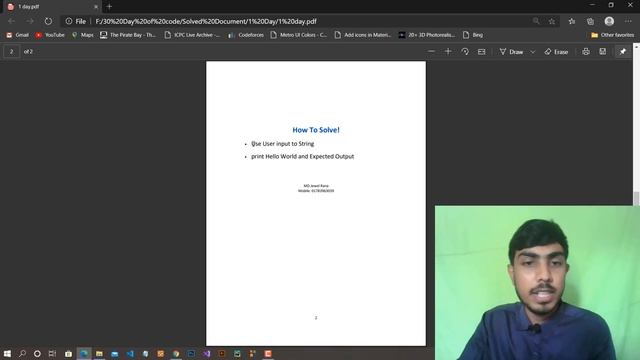640x360 pixels.
Task: Open the 20+ 3D Photorealis... bookmark
Action: [427, 35]
